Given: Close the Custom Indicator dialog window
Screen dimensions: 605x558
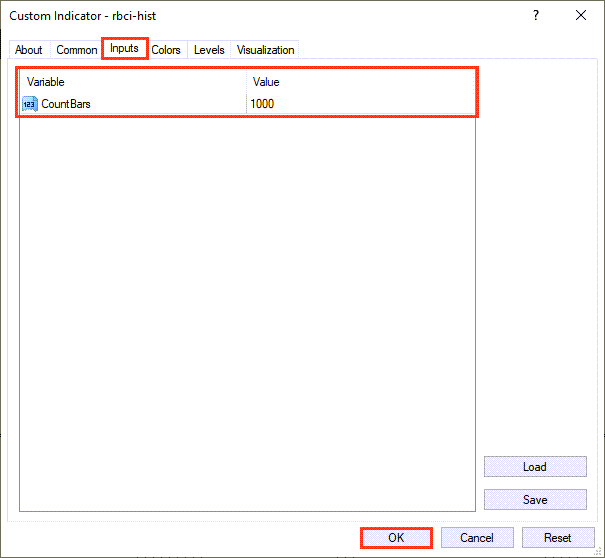Looking at the screenshot, I should coord(581,15).
